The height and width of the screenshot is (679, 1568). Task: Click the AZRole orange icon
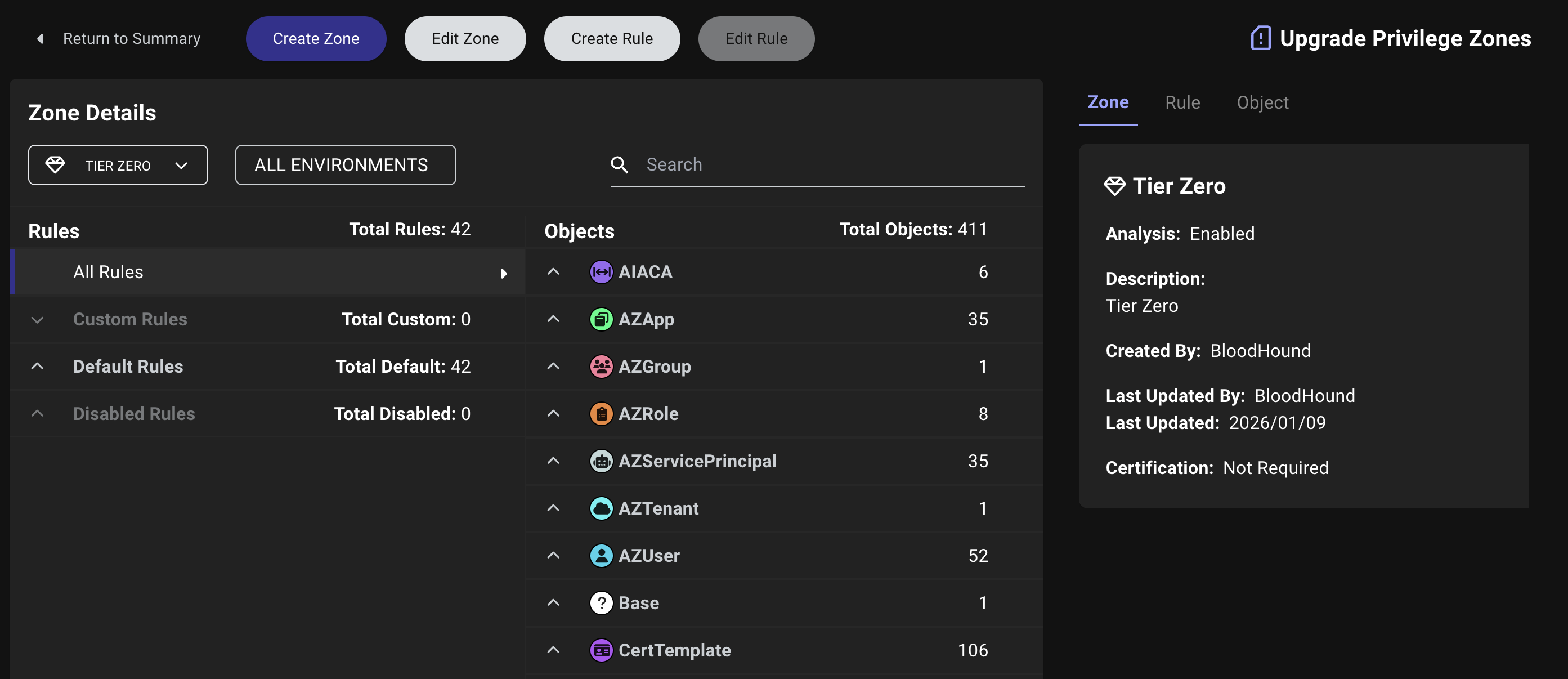point(601,413)
